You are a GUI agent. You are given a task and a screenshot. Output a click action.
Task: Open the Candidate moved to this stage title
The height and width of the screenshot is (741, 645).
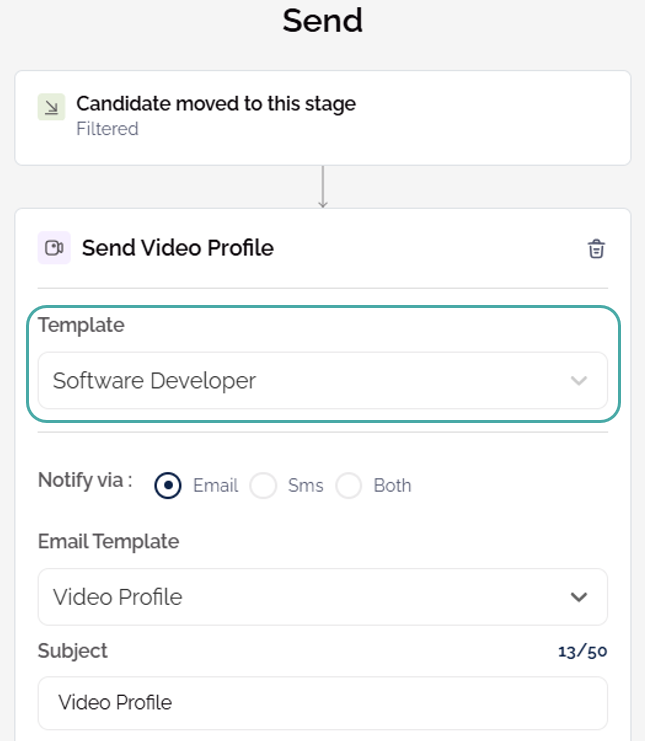tap(216, 103)
